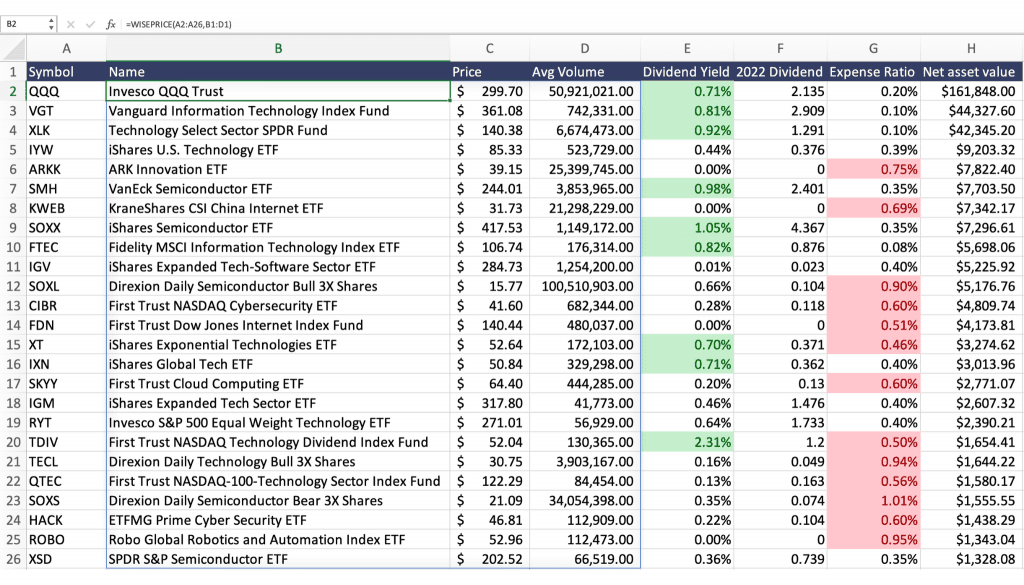Click the Dividend Yield header cell
This screenshot has height=585, width=1024.
click(686, 71)
